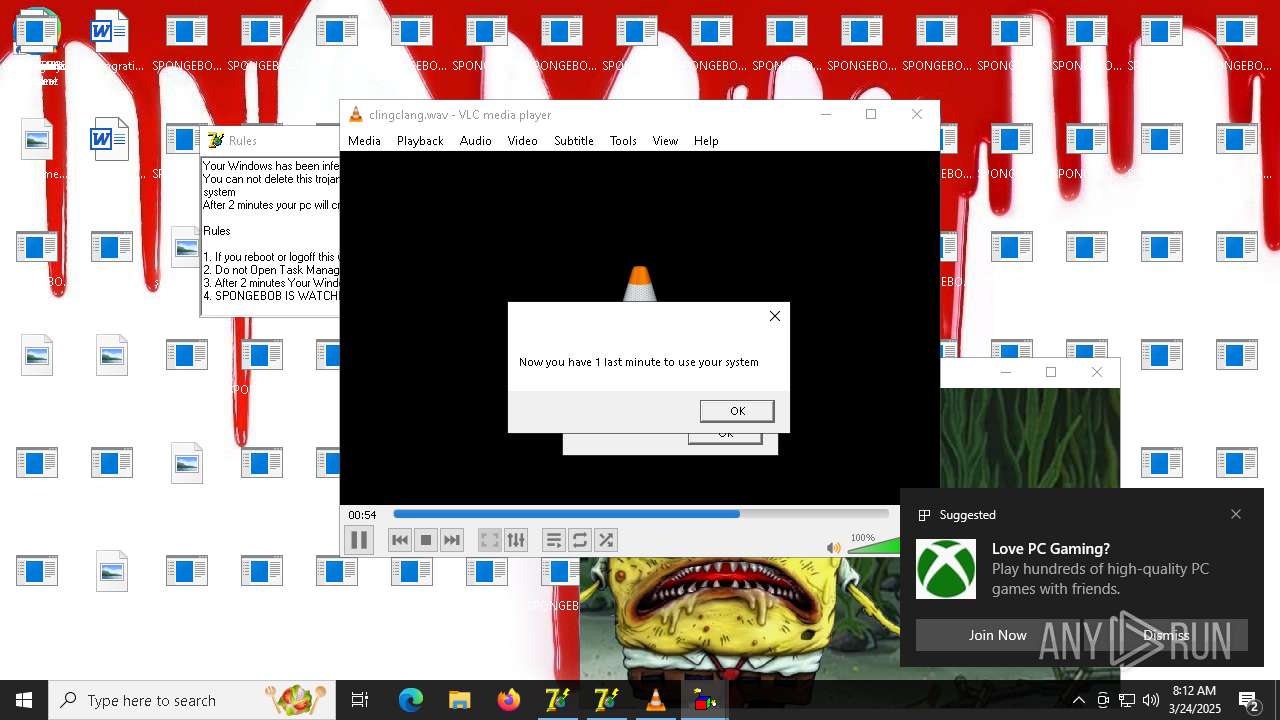Open the Audio menu

click(x=475, y=141)
